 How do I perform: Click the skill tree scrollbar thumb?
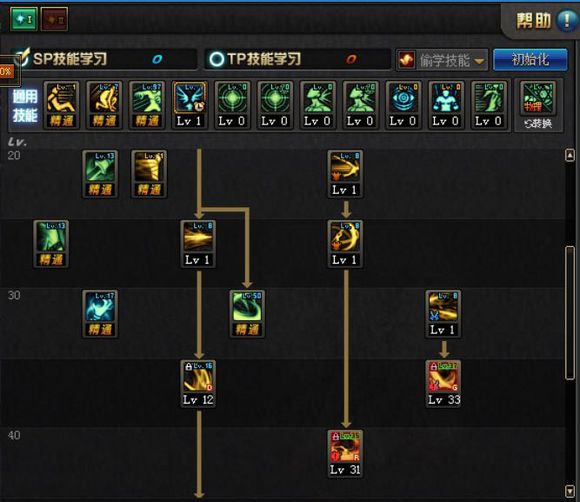pos(570,313)
